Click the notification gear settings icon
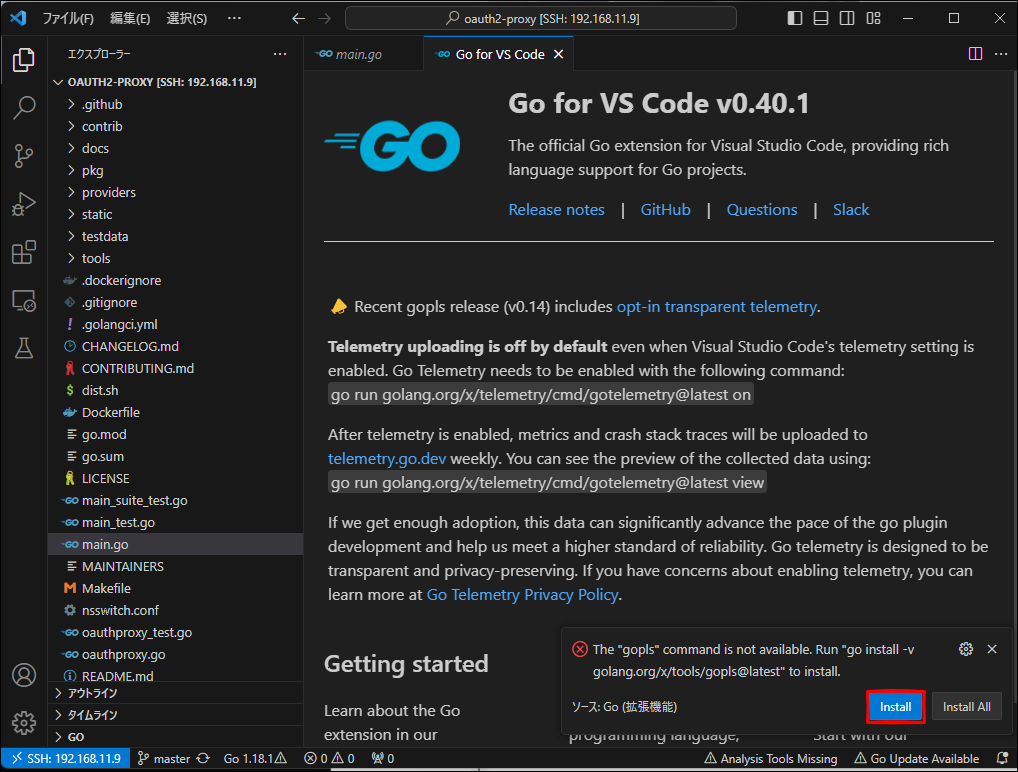Screen dimensions: 1018x772 click(965, 649)
